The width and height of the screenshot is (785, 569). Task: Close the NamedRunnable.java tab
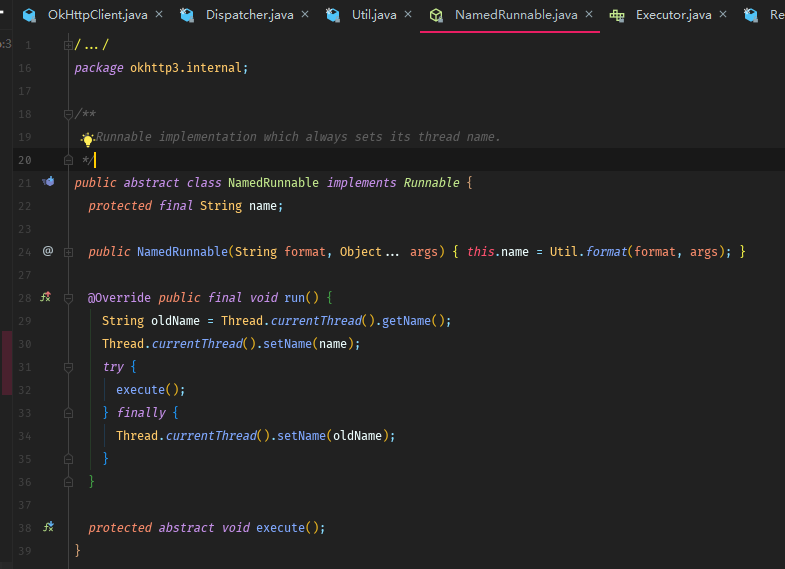coord(589,15)
